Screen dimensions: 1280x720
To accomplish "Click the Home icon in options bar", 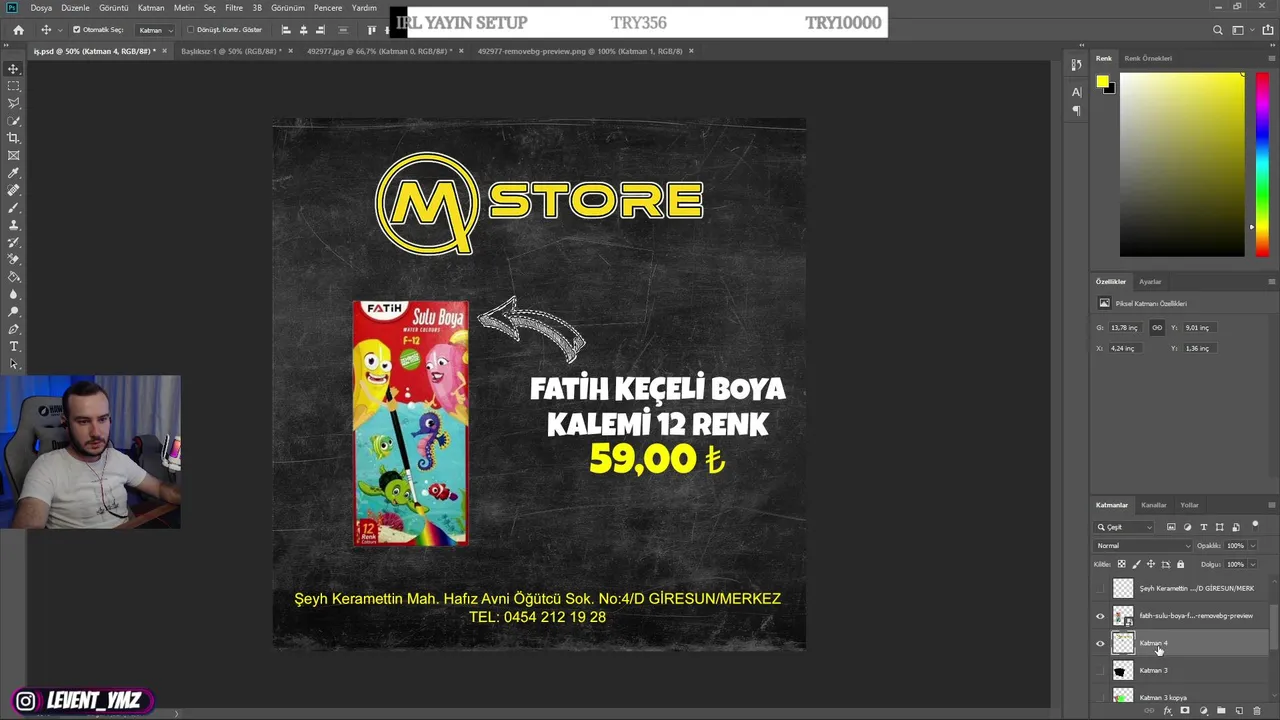I will click(18, 30).
